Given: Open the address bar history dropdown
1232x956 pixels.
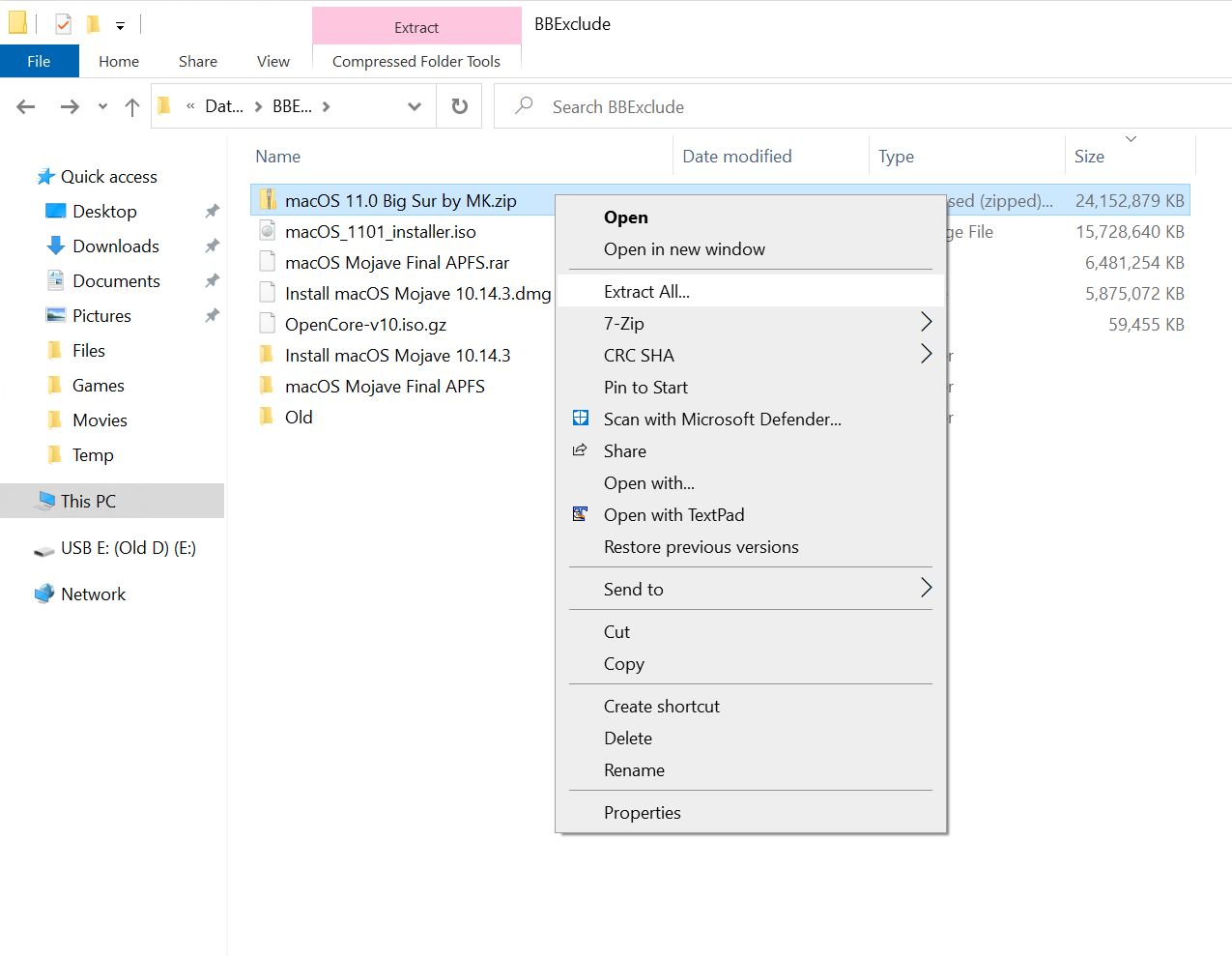Looking at the screenshot, I should (415, 106).
